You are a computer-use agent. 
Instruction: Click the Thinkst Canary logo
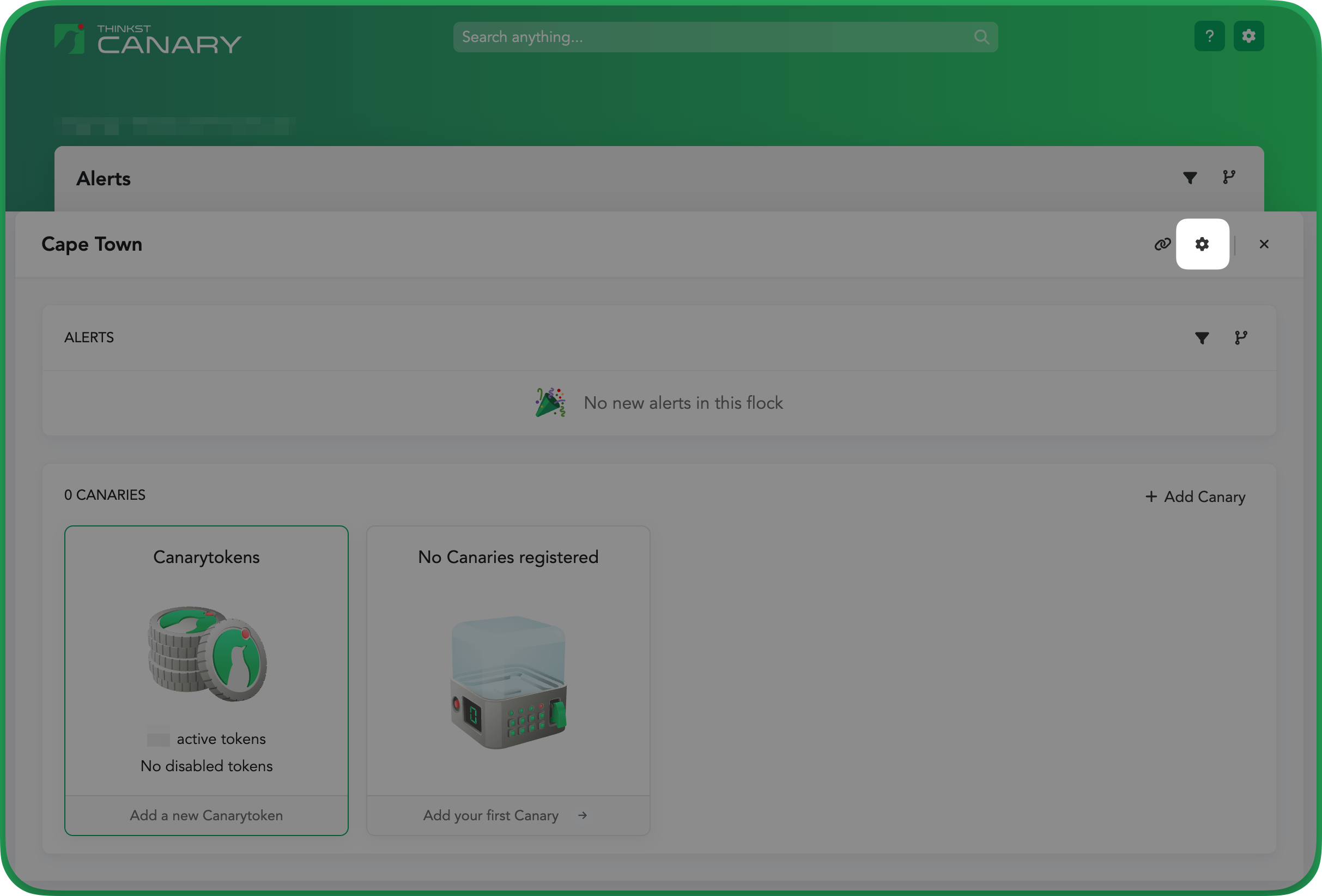tap(148, 39)
